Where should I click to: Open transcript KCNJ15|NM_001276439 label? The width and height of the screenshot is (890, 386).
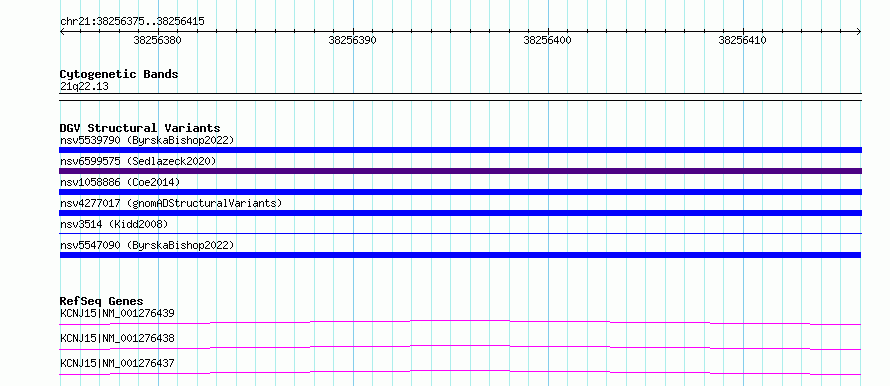[117, 313]
